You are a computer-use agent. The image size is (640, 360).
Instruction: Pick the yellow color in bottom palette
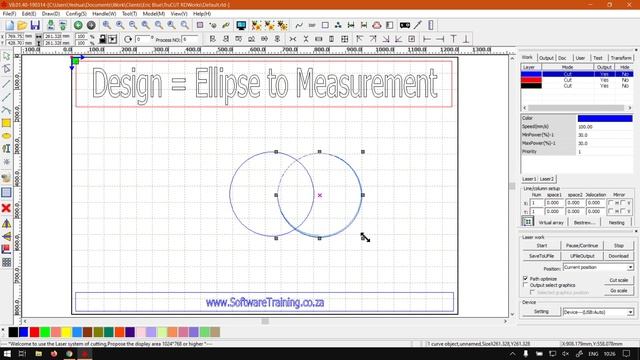[66, 332]
